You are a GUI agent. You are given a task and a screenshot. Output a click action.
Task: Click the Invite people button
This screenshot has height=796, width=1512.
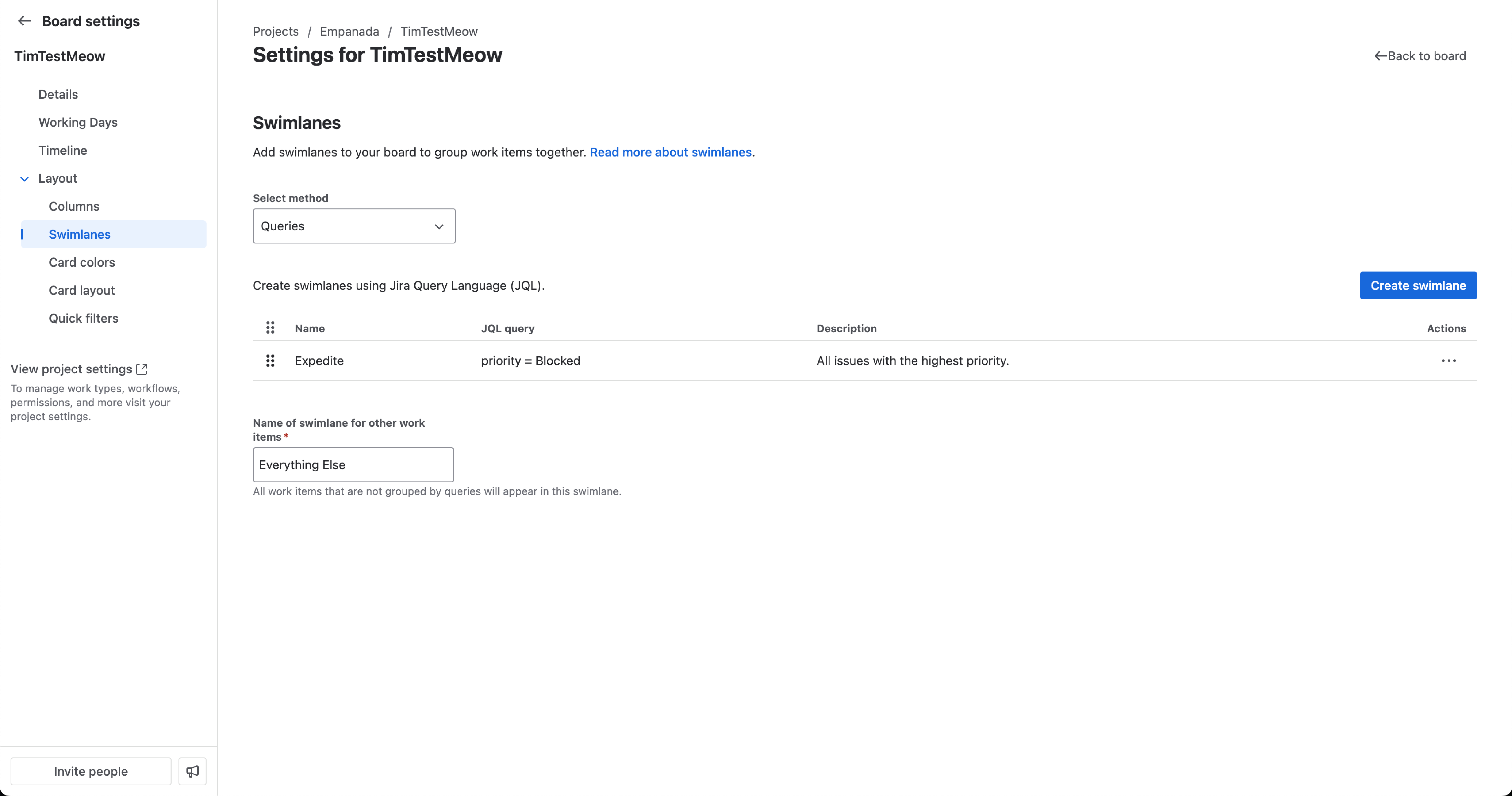tap(91, 771)
